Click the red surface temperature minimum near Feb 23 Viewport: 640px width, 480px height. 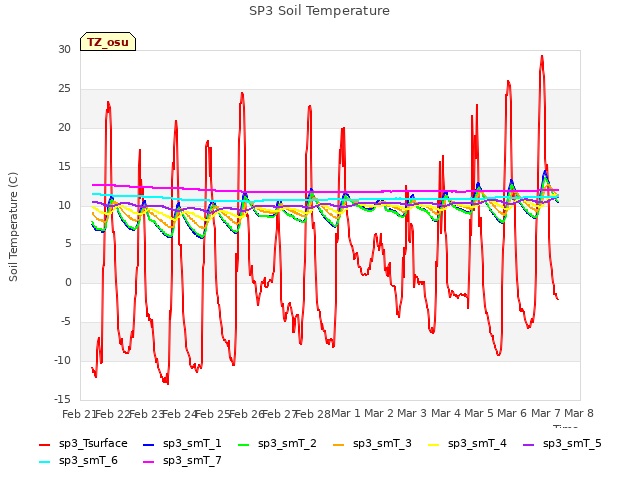[167, 383]
